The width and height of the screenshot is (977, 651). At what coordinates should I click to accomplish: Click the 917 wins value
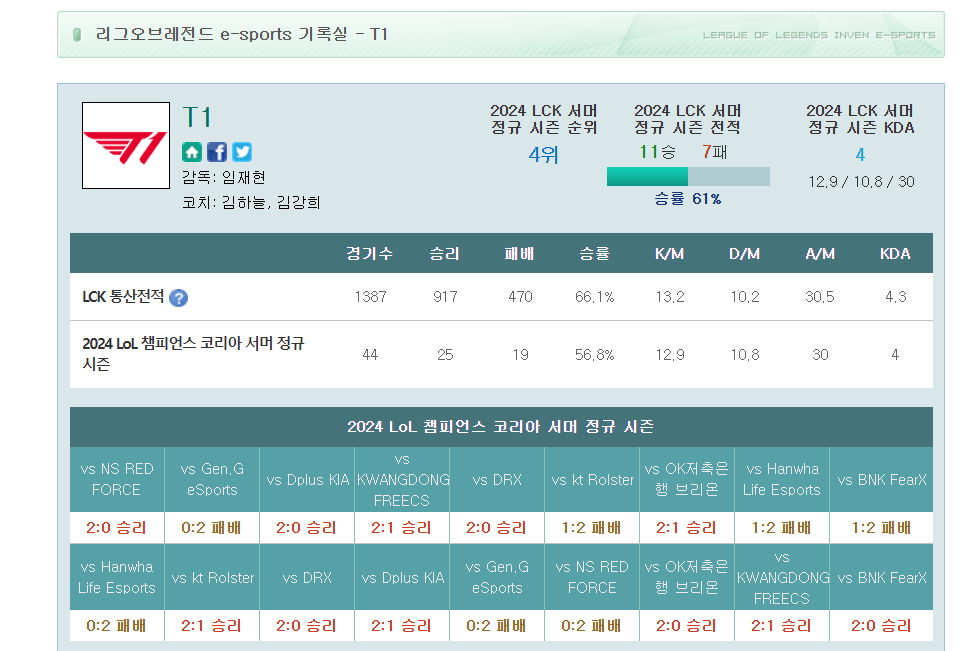tap(445, 297)
